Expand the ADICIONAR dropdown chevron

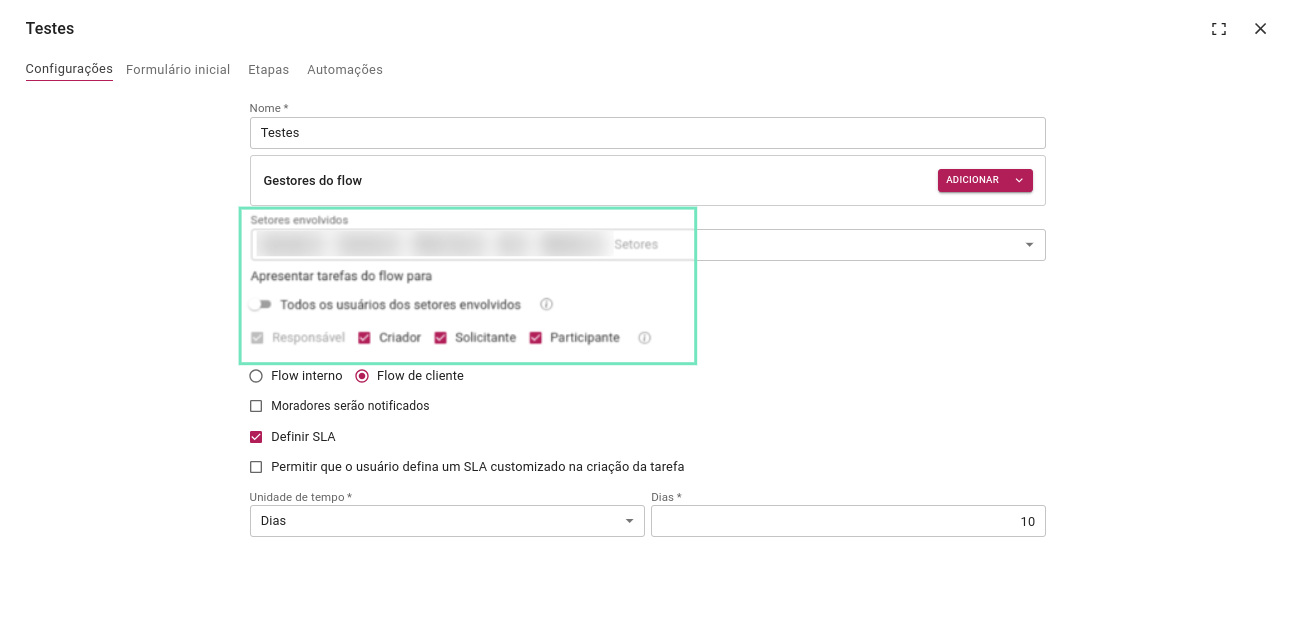click(1019, 180)
